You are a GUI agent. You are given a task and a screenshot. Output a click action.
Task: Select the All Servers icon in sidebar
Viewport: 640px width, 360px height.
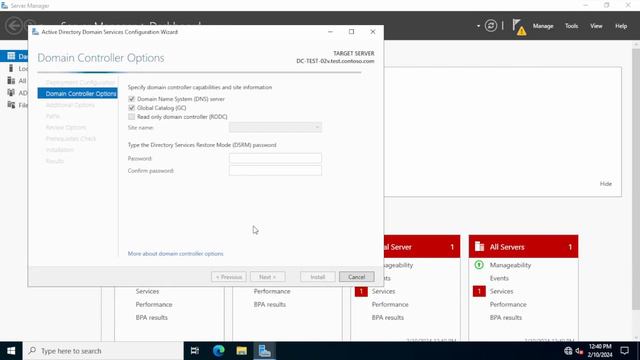(11, 80)
